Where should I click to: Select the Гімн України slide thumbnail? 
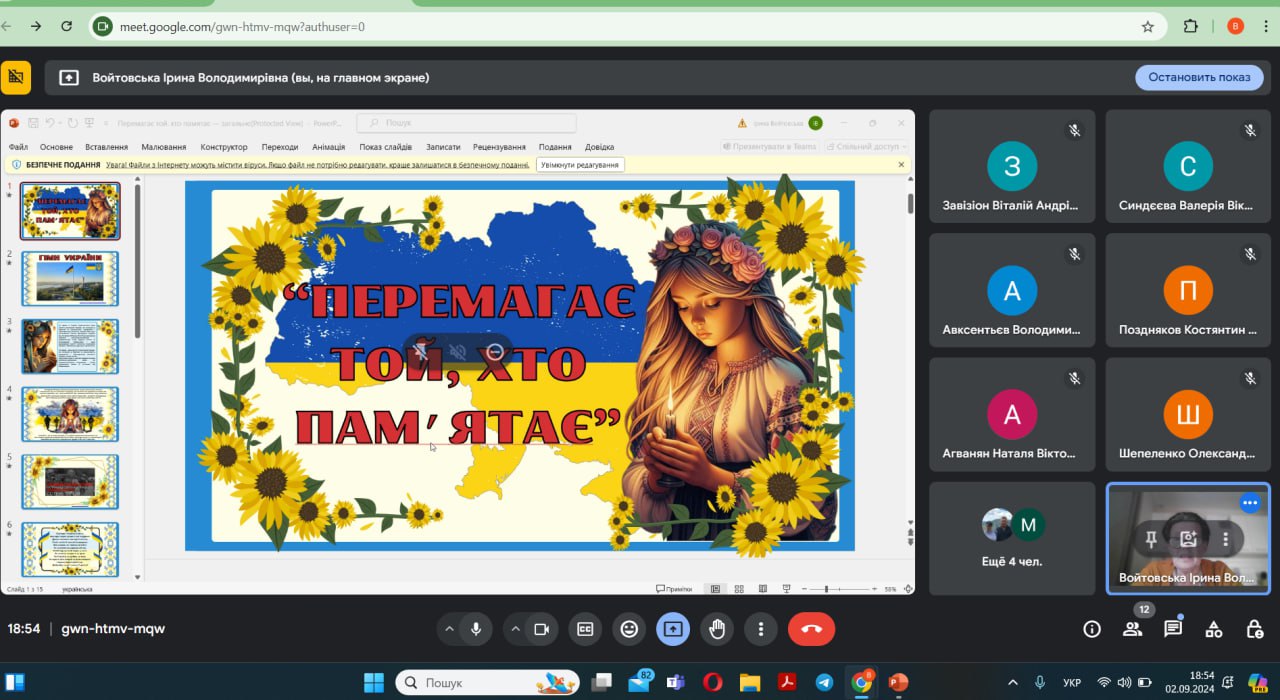[70, 278]
